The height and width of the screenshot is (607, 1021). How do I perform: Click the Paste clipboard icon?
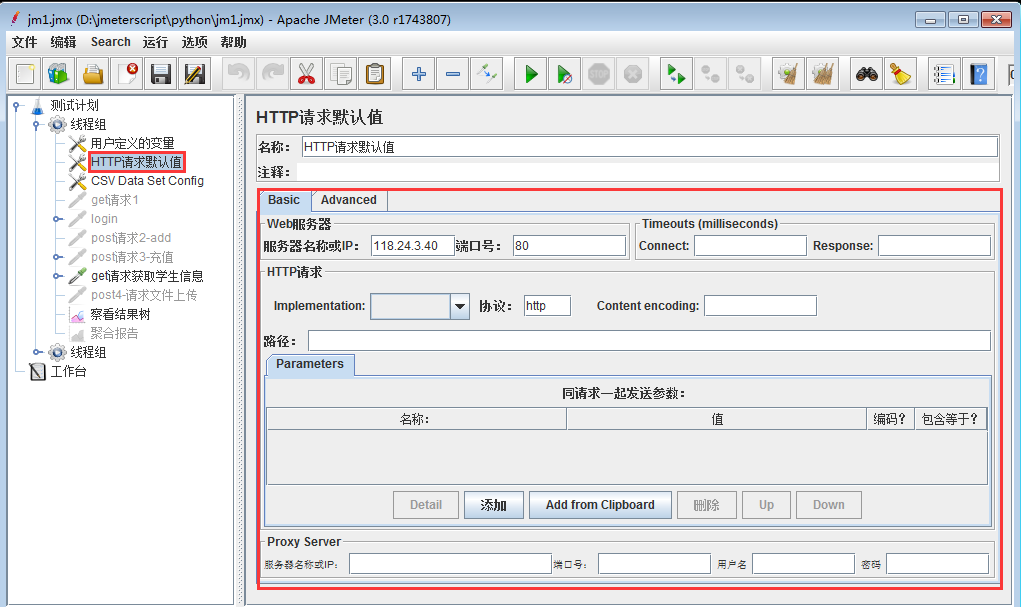[374, 74]
